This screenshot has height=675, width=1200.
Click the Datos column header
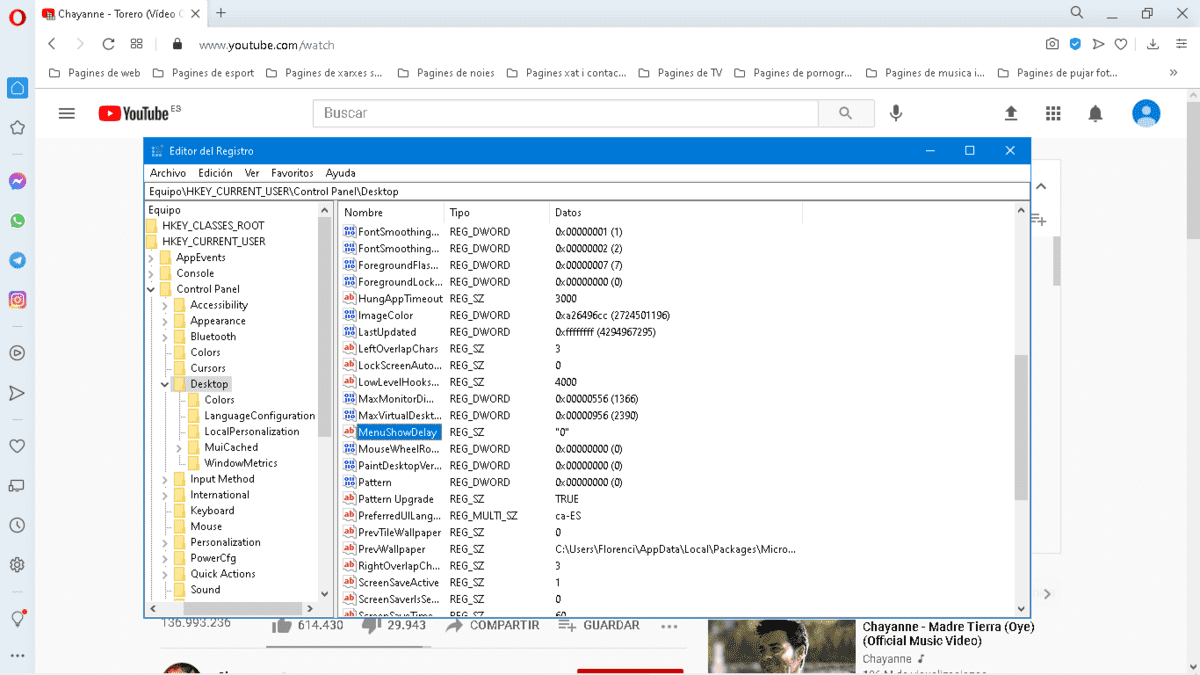coord(676,212)
